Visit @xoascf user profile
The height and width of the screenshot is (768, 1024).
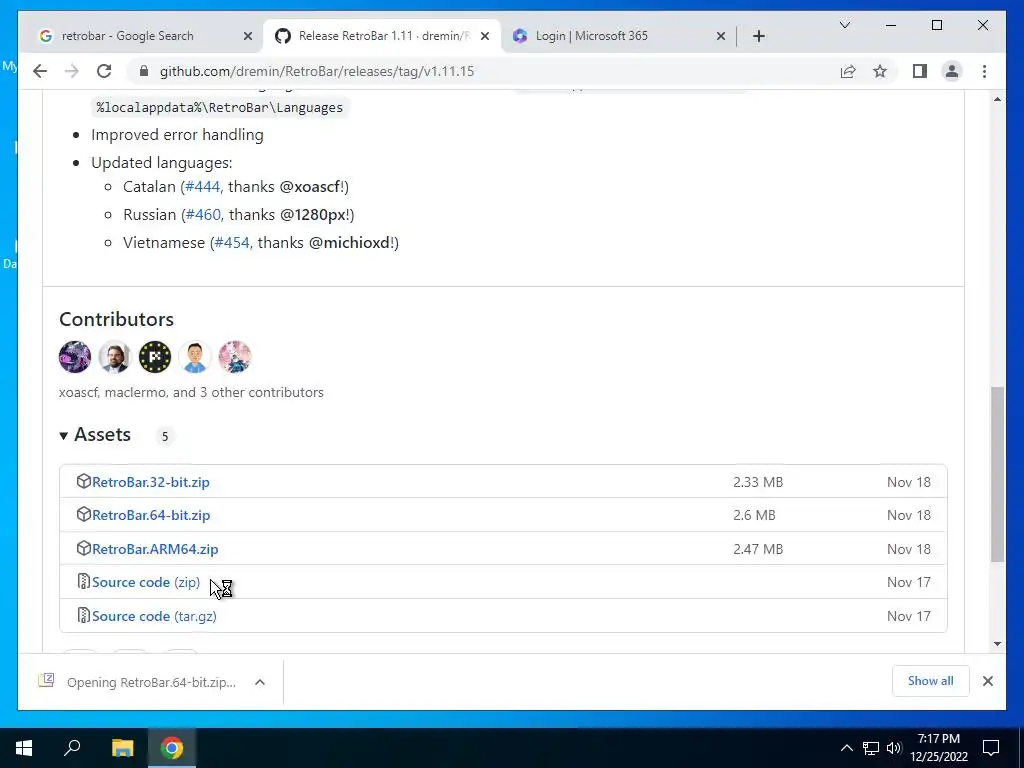click(310, 187)
